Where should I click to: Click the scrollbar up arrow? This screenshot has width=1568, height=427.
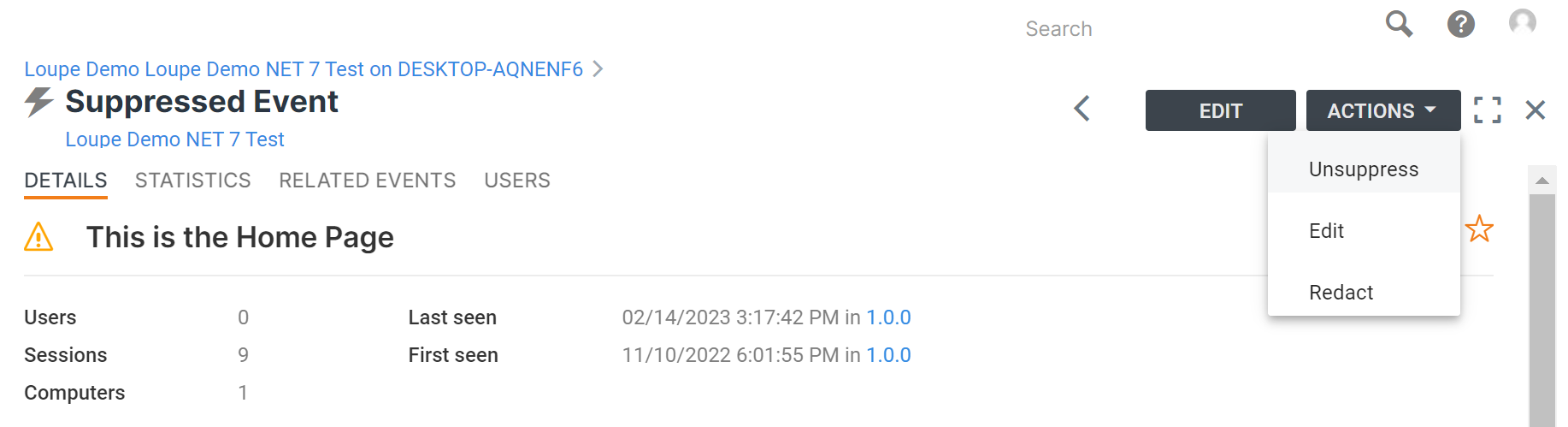(x=1541, y=181)
